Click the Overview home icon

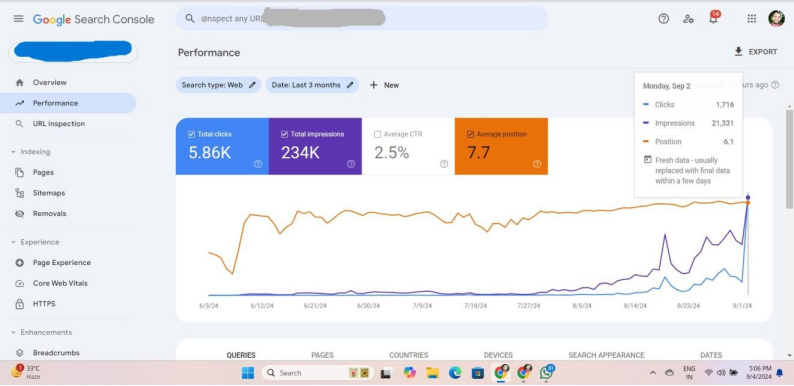coord(19,83)
